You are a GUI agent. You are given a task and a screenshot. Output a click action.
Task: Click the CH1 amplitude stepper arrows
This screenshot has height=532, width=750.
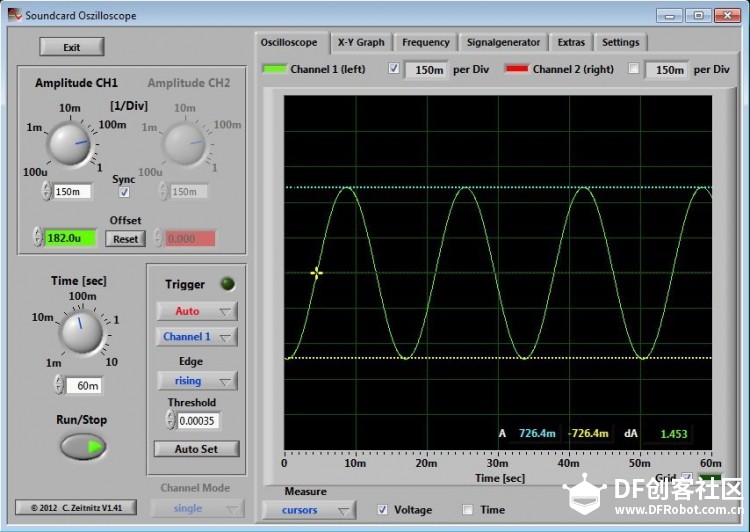click(x=47, y=191)
